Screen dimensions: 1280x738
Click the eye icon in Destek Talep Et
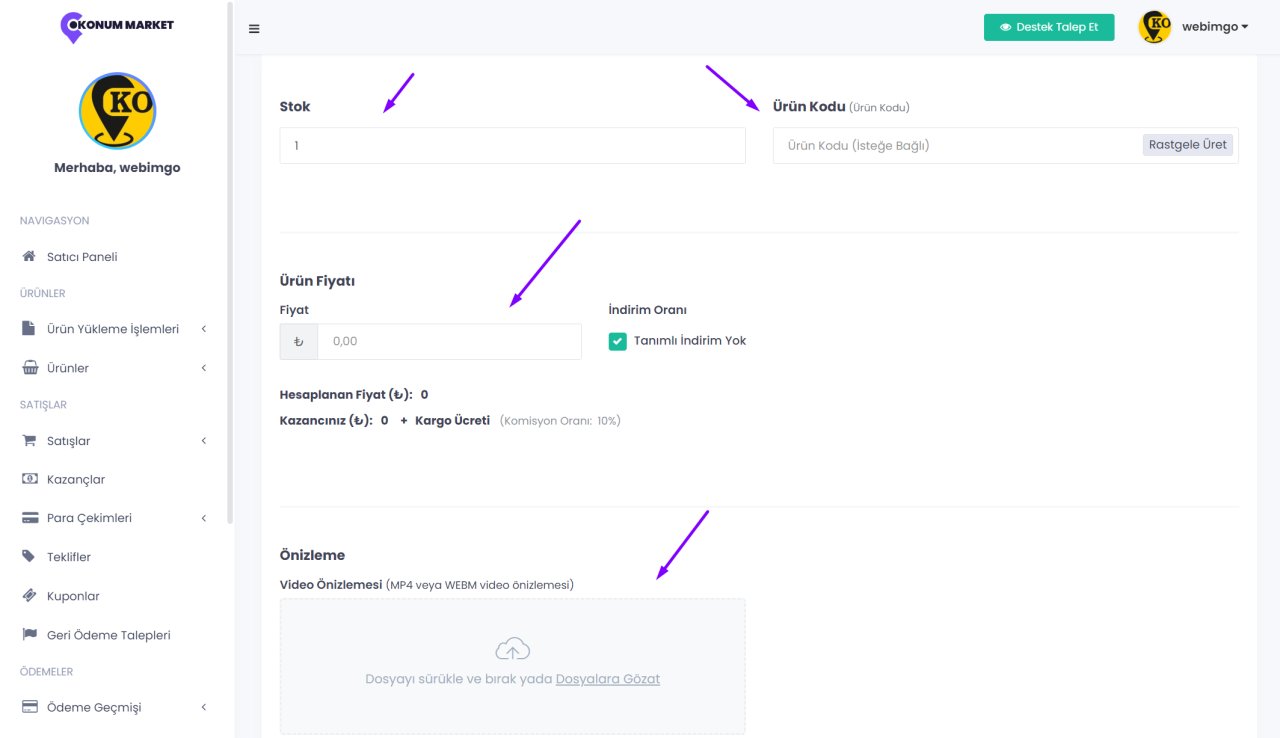point(1006,28)
